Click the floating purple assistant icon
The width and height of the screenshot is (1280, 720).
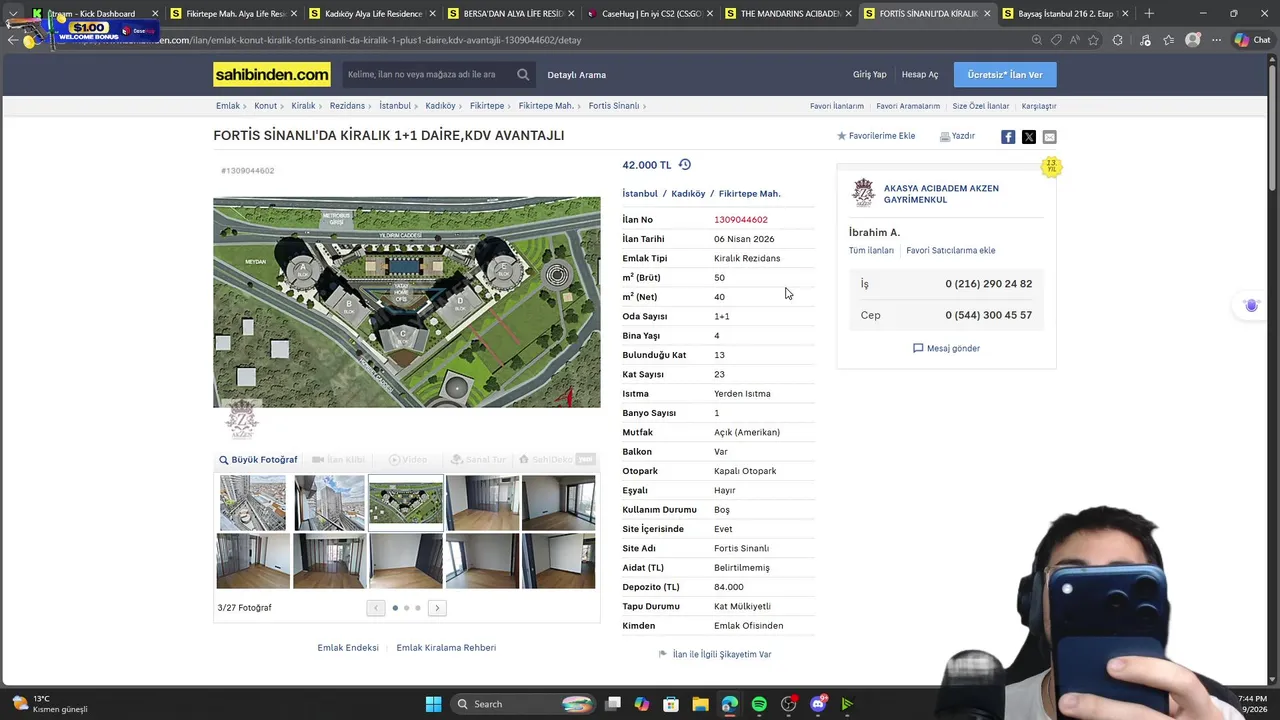pyautogui.click(x=1251, y=306)
